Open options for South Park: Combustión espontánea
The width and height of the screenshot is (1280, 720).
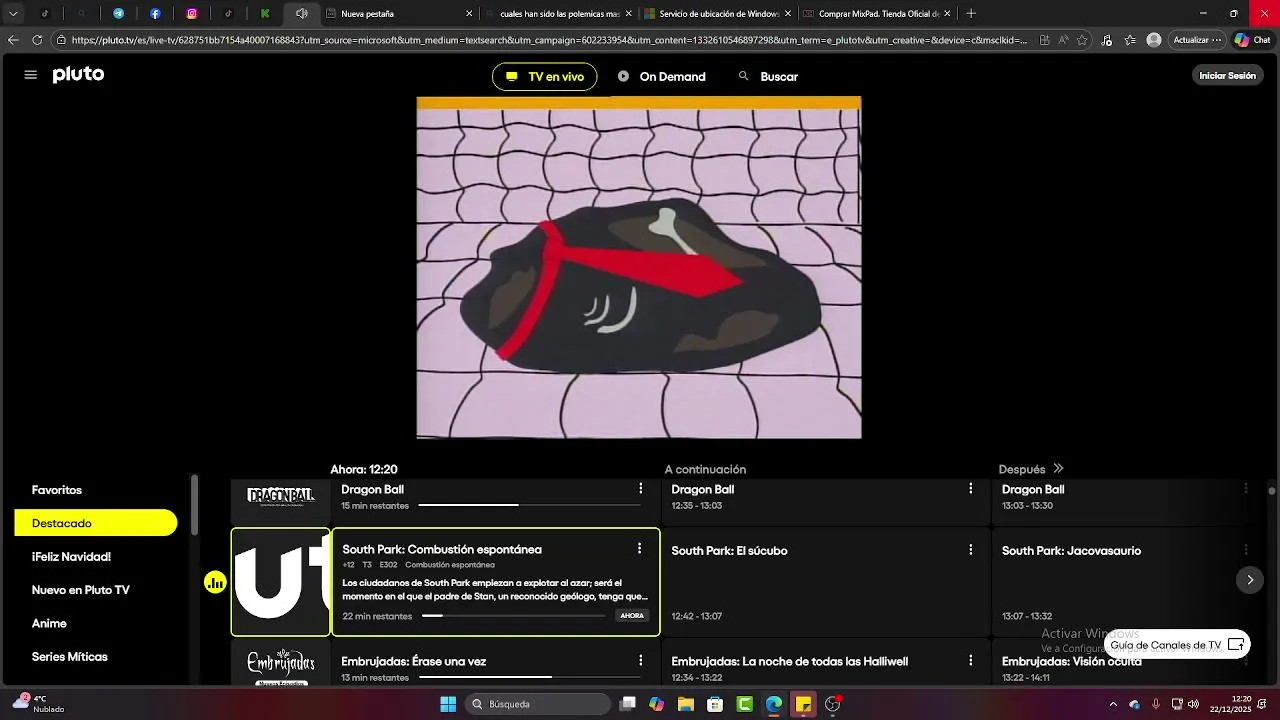point(640,549)
